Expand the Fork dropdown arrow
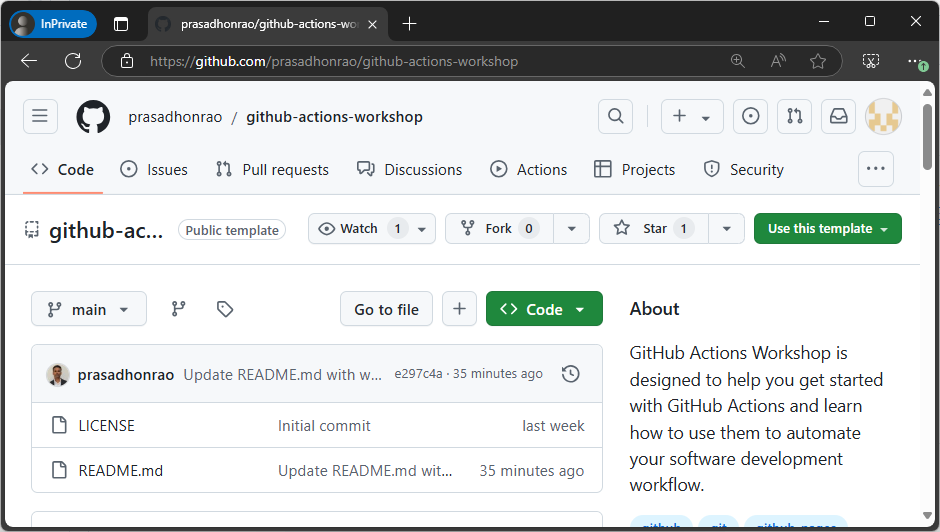Screen dimensions: 940x532 571,229
